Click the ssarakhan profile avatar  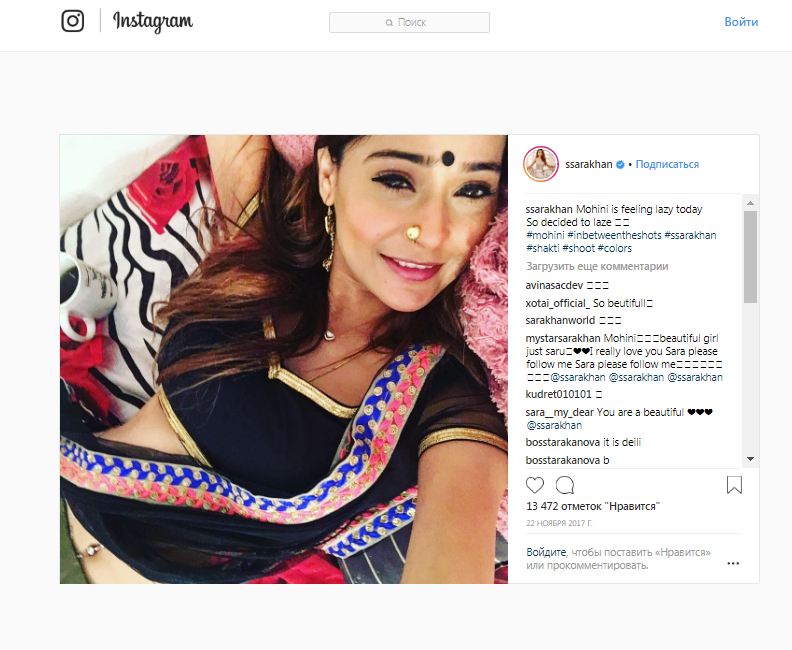541,164
